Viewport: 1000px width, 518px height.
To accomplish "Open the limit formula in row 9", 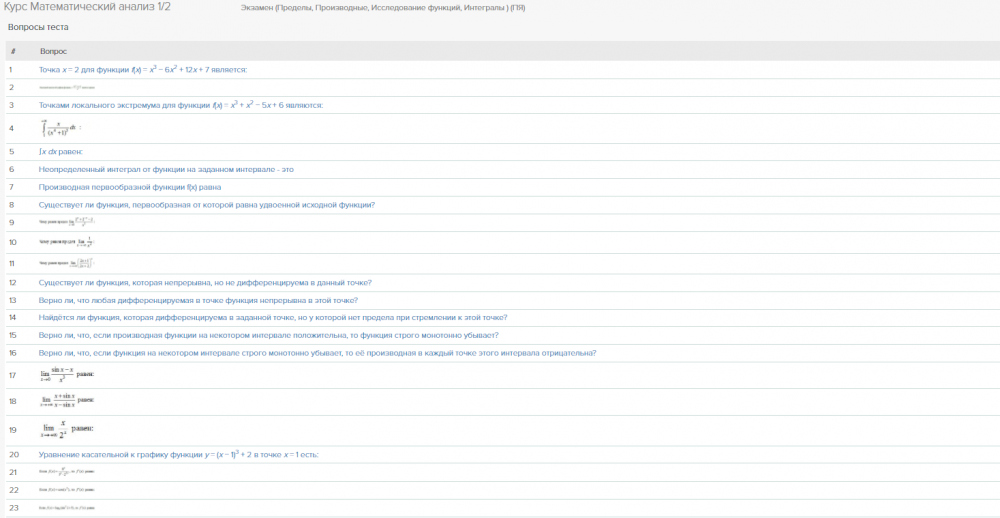I will tap(67, 222).
